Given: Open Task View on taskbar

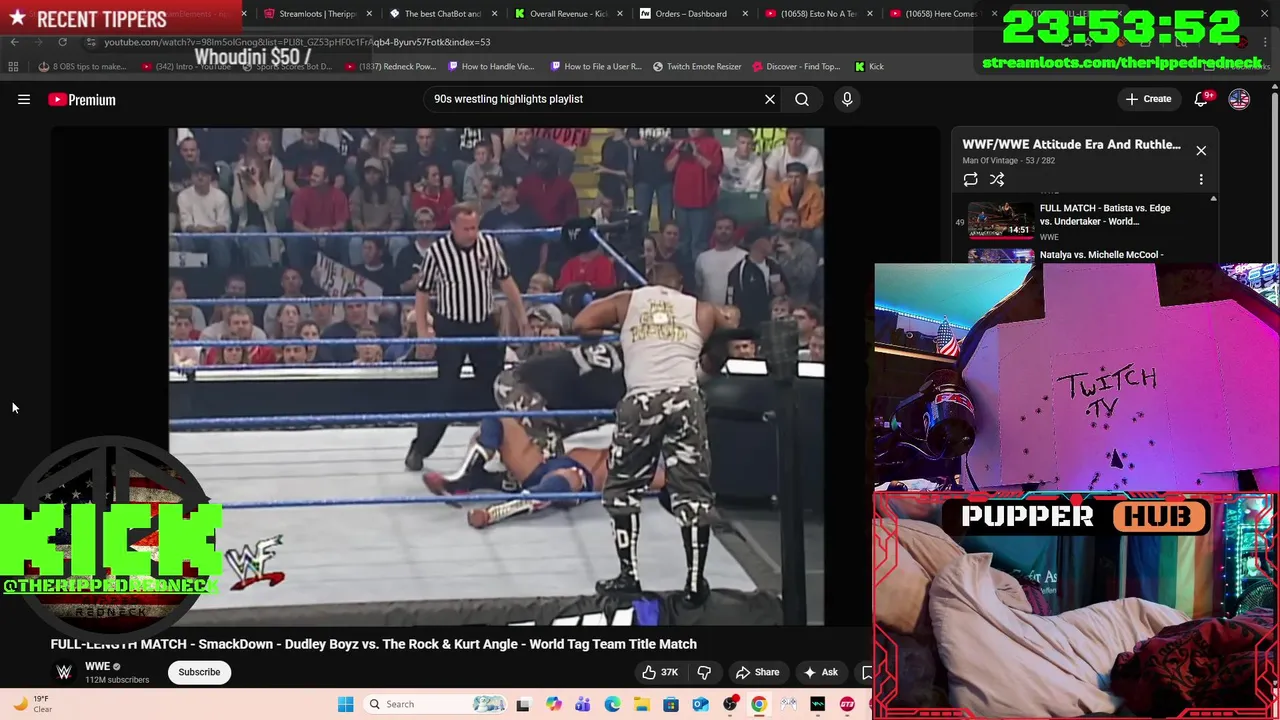Looking at the screenshot, I should point(522,704).
